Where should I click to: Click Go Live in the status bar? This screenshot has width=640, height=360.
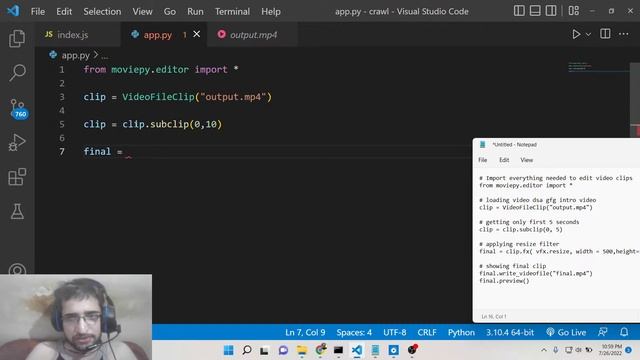(x=566, y=332)
